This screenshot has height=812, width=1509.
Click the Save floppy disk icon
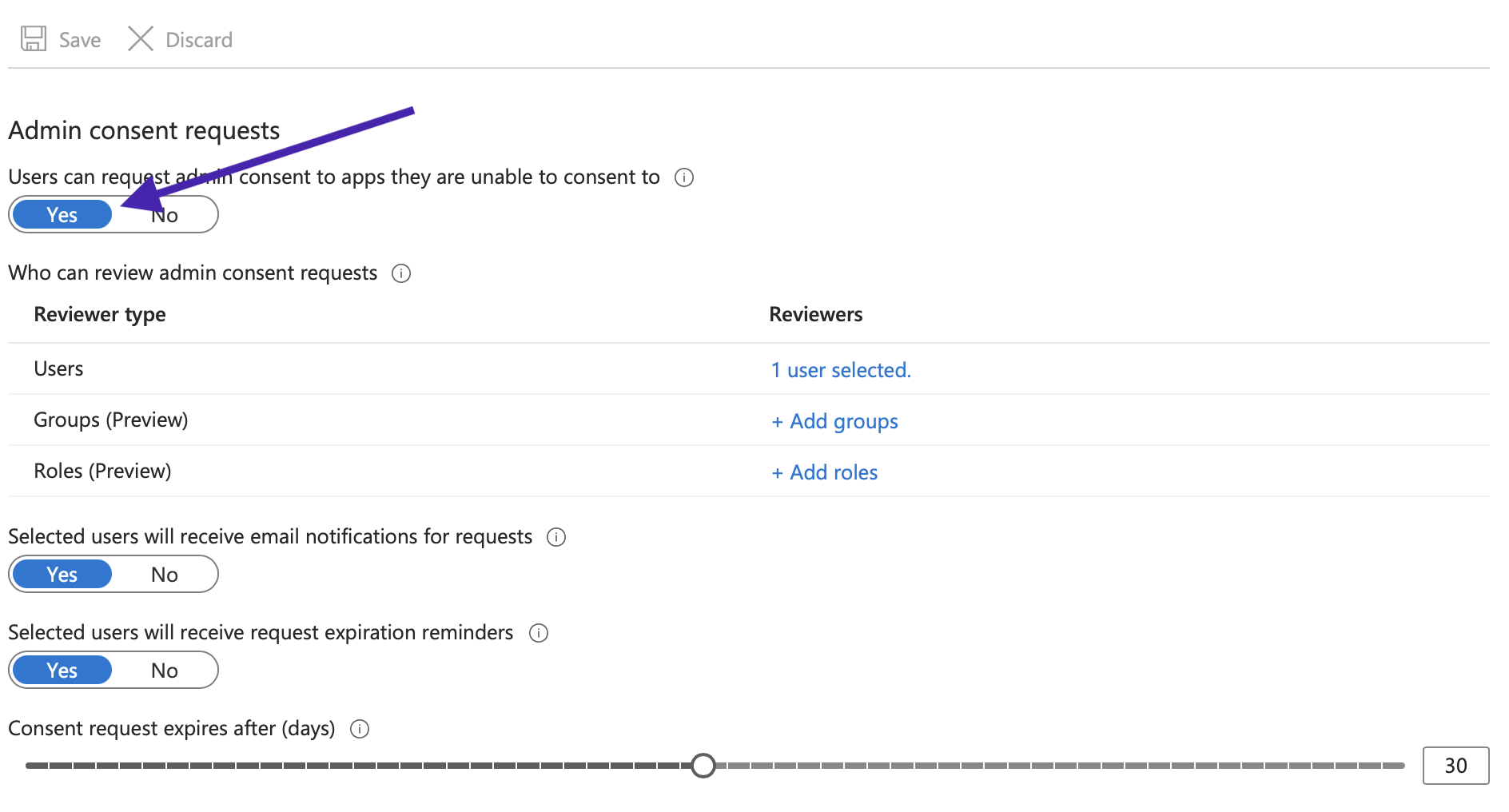pyautogui.click(x=34, y=39)
